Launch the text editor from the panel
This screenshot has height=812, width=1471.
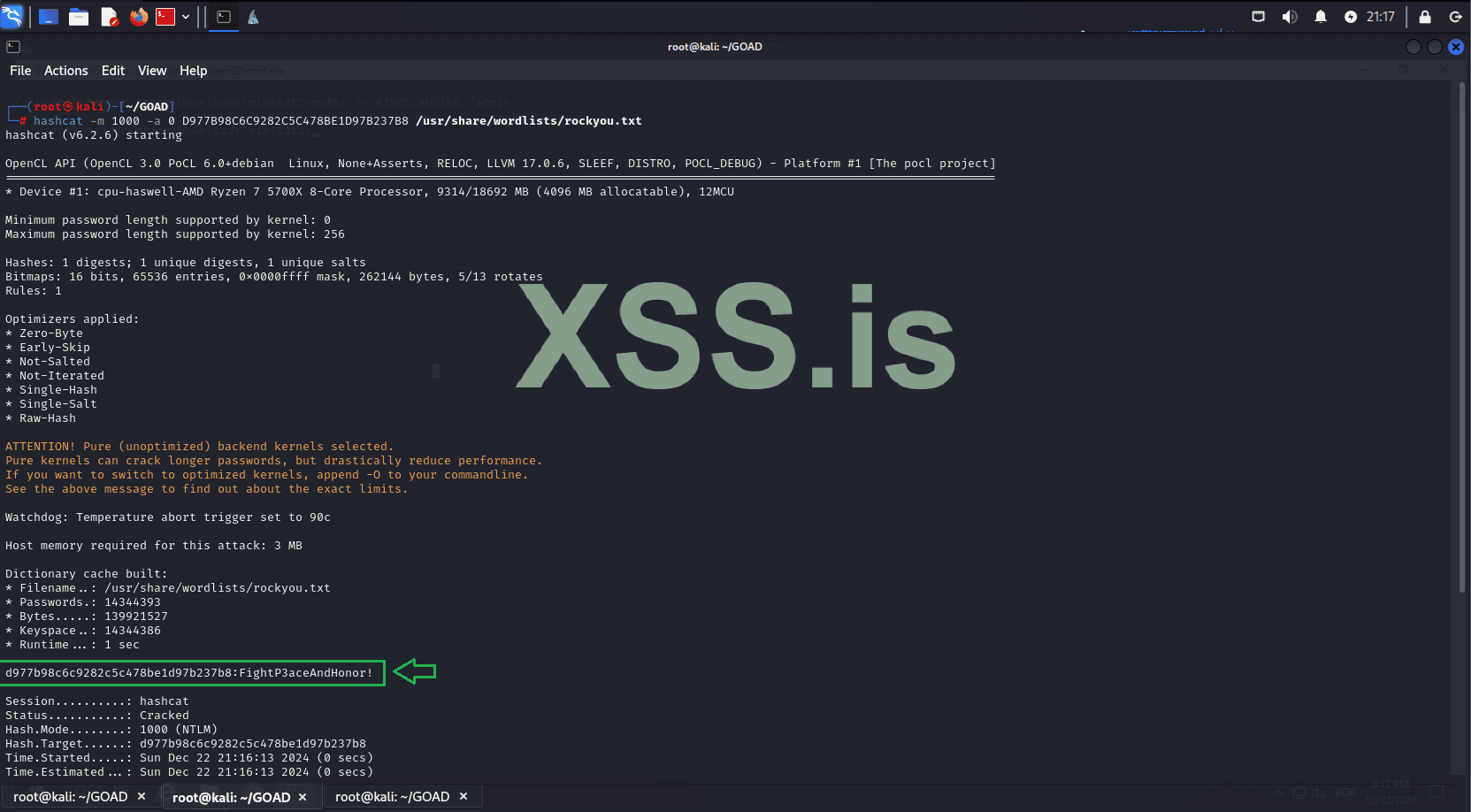coord(109,17)
